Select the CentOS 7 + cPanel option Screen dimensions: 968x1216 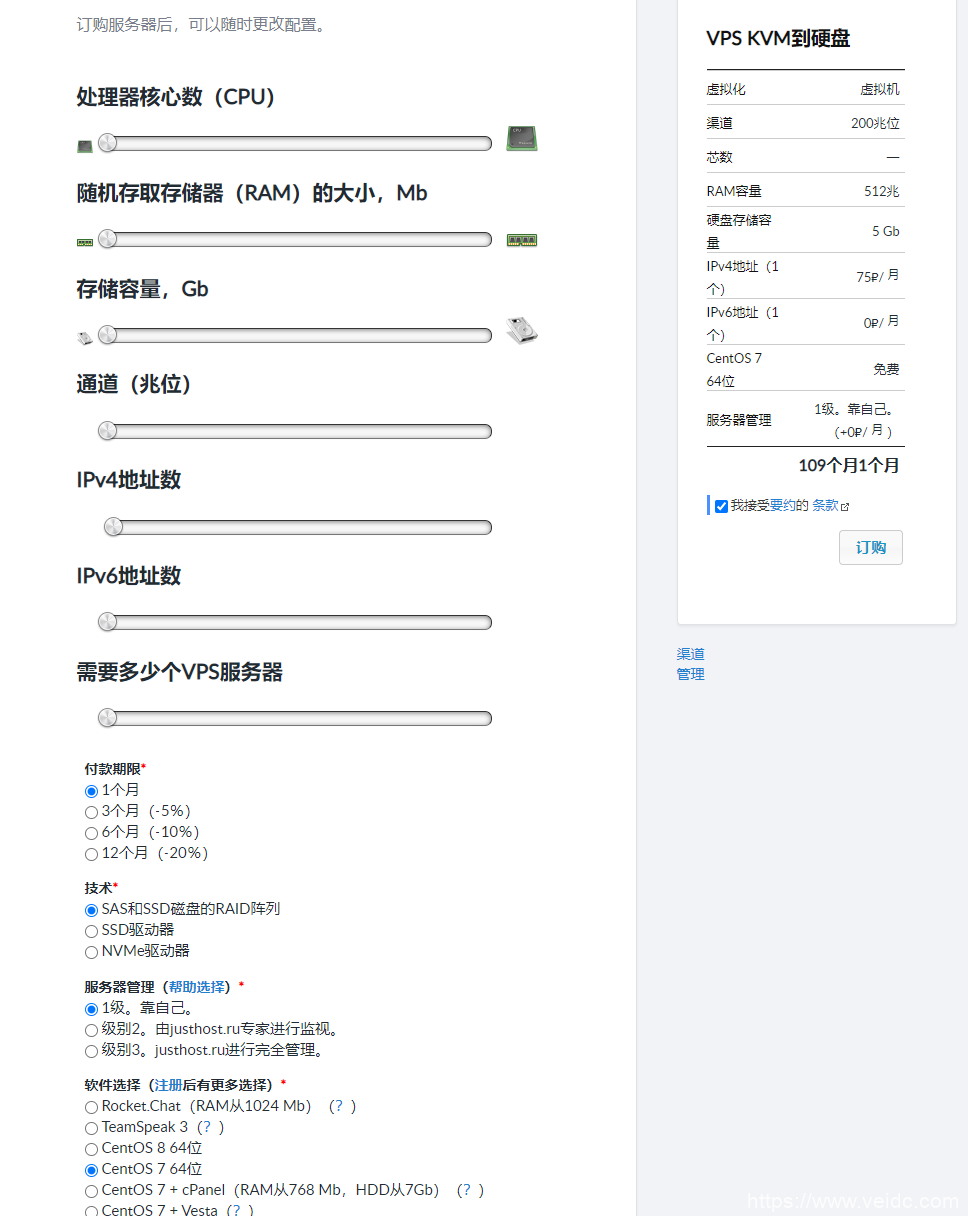pyautogui.click(x=92, y=1191)
